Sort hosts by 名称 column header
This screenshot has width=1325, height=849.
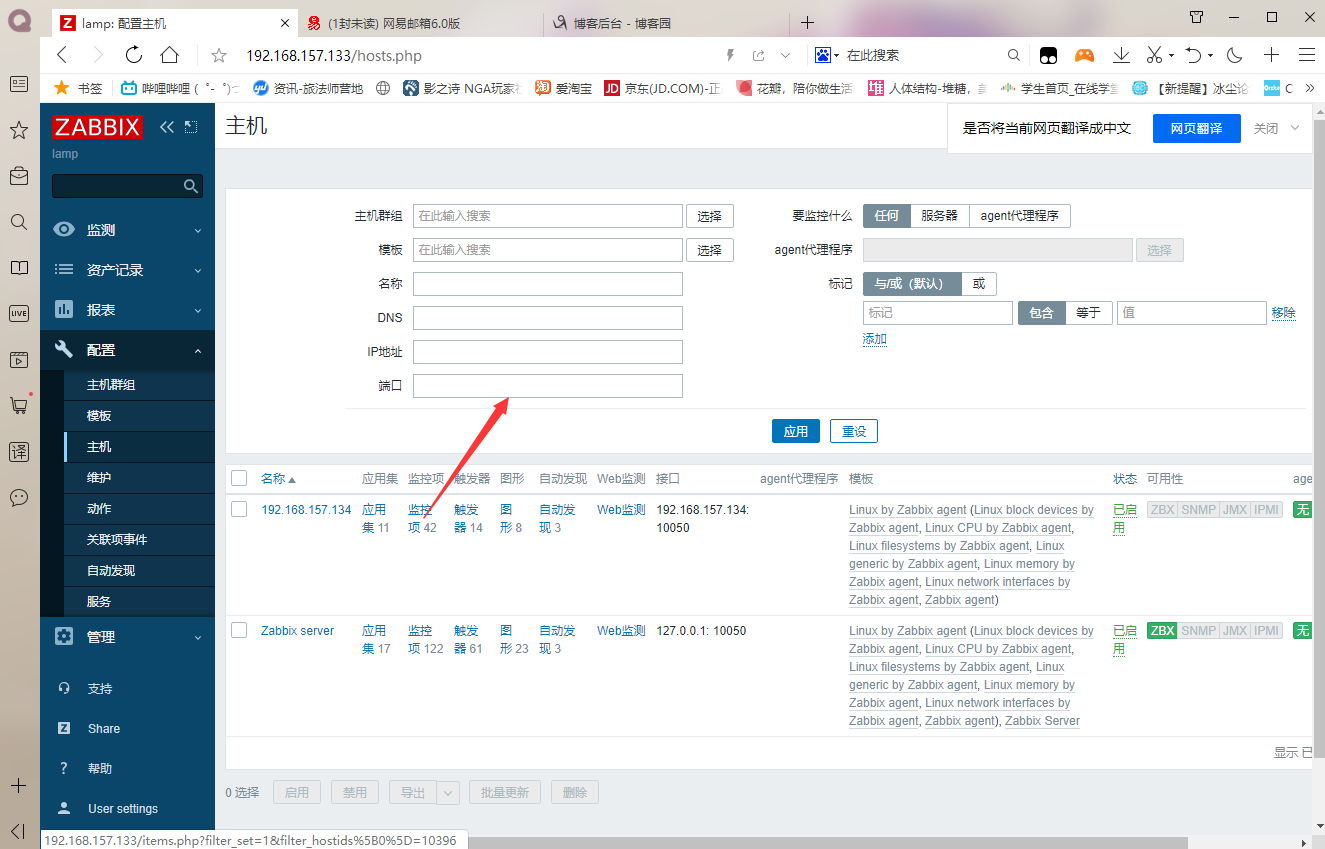278,479
